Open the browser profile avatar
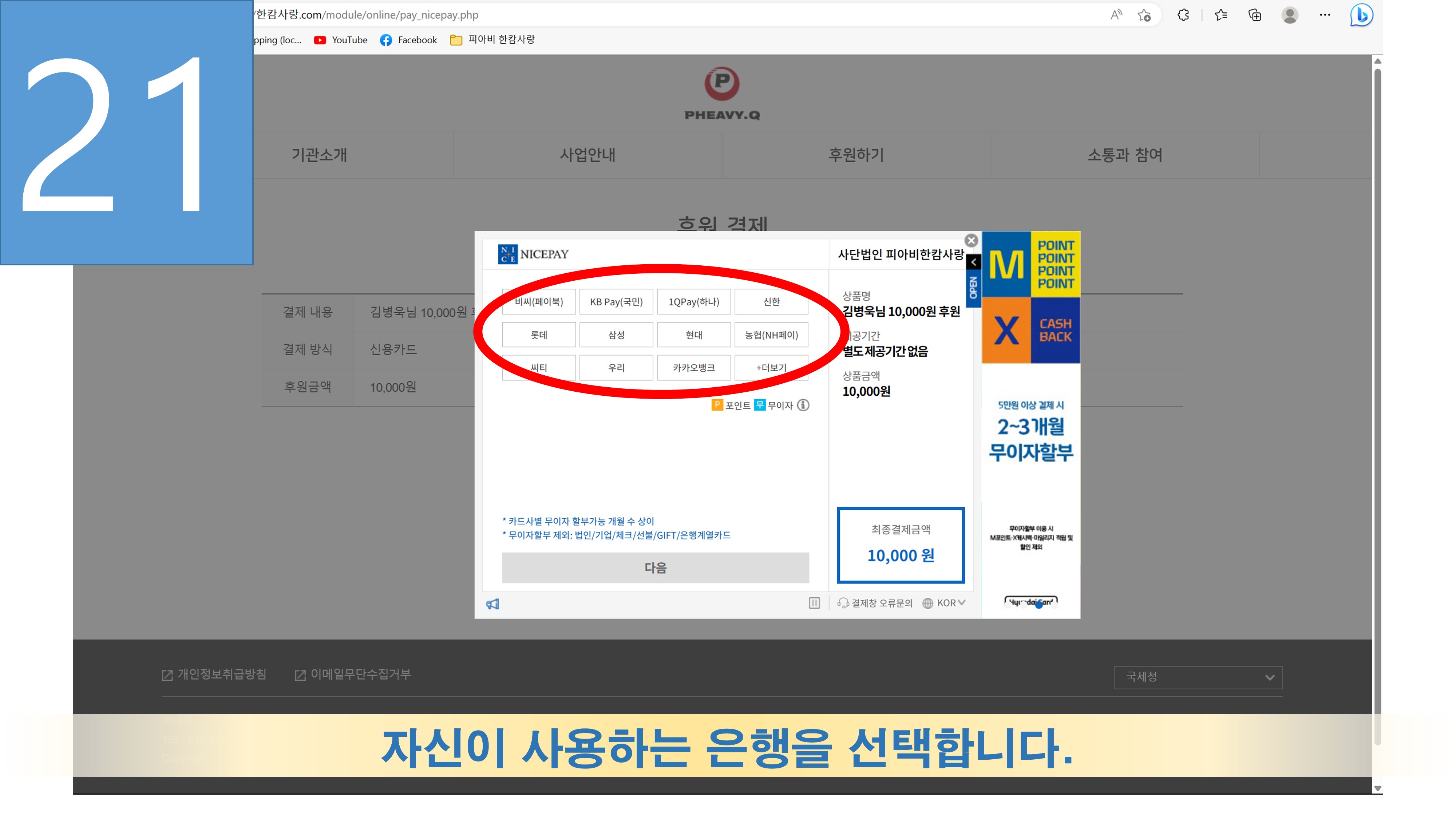This screenshot has height=819, width=1456. 1289,15
